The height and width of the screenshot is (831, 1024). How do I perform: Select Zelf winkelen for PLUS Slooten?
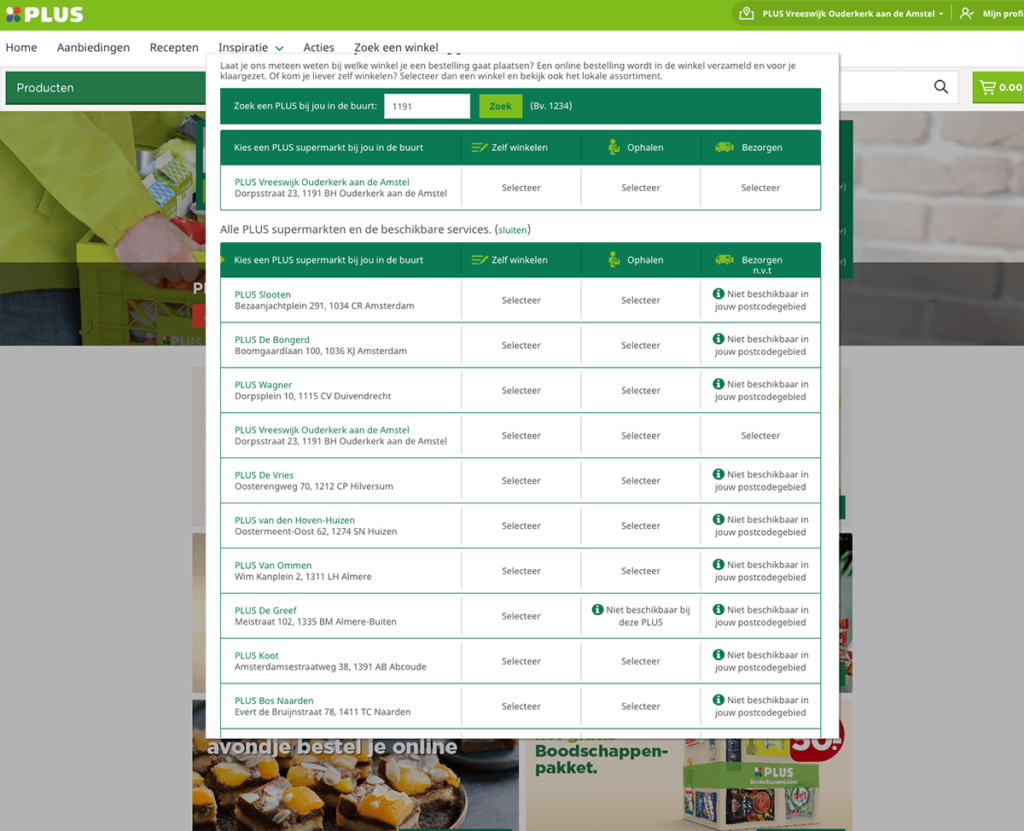(x=521, y=301)
